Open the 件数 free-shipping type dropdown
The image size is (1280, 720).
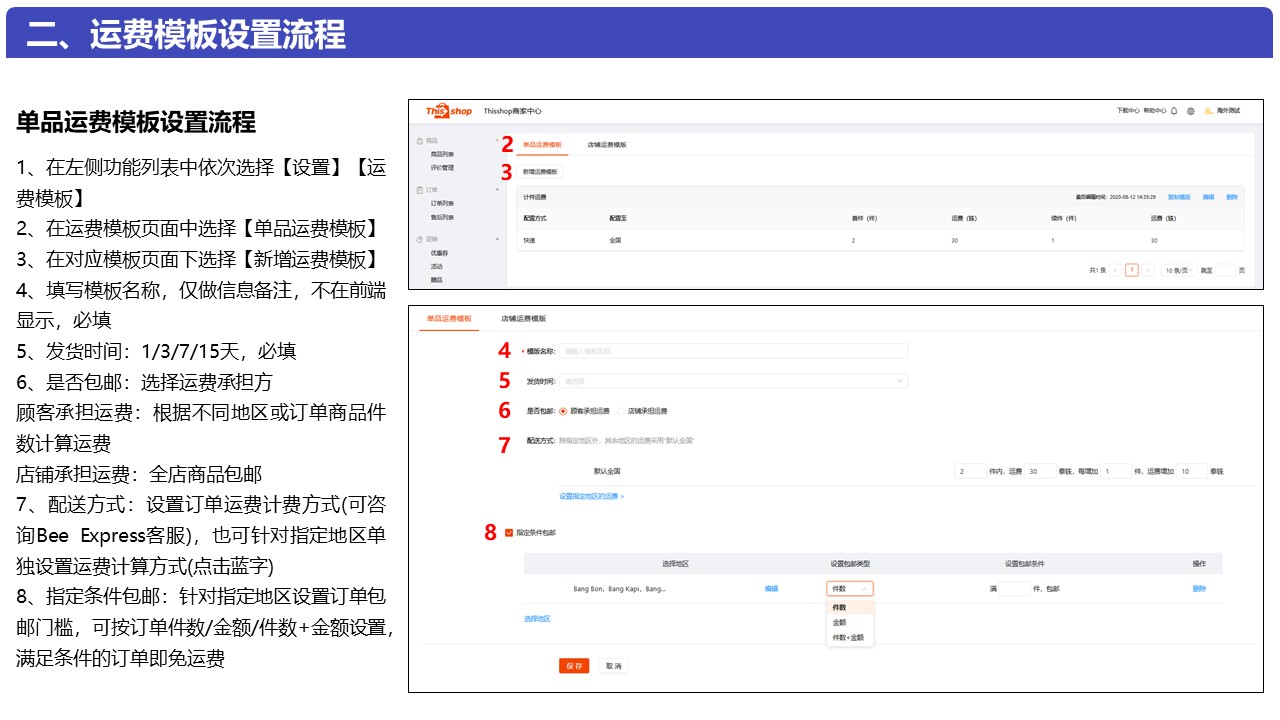[850, 589]
